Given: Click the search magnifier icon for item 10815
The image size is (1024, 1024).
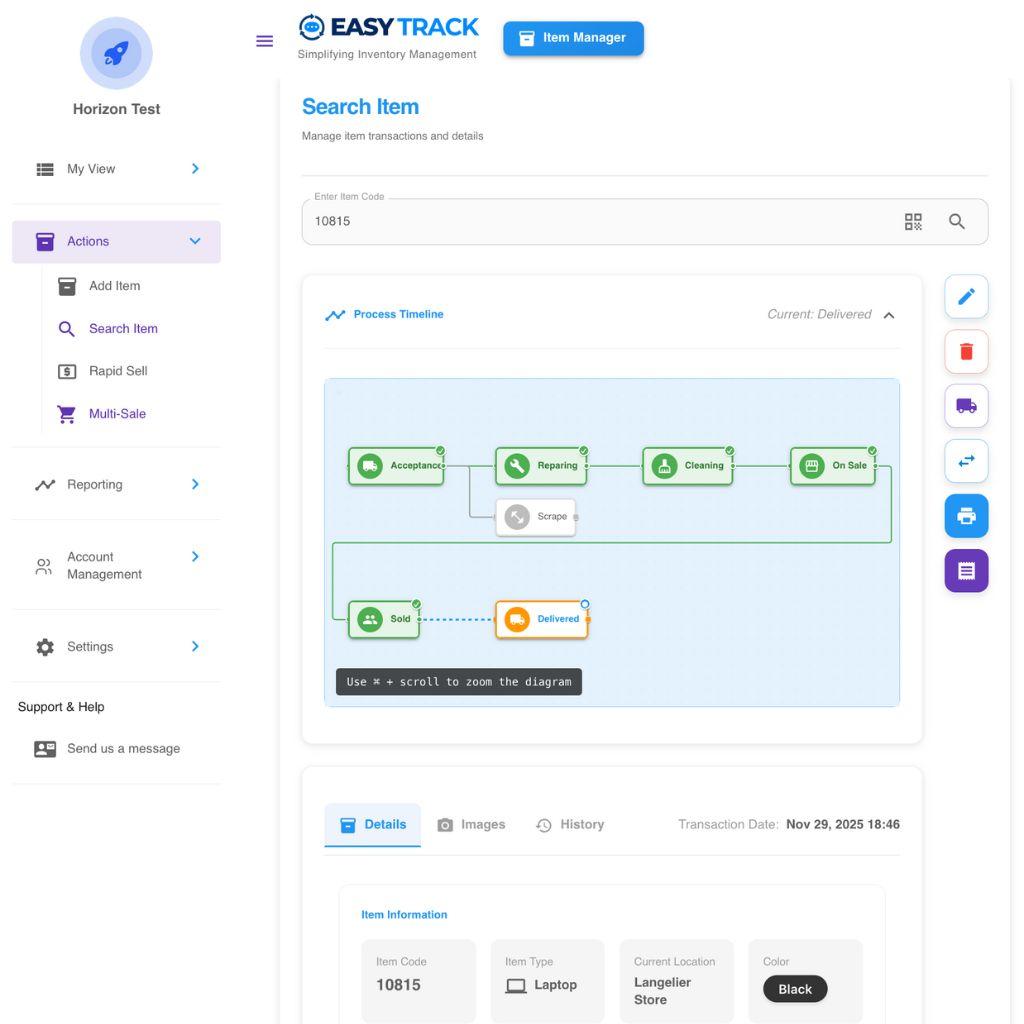Looking at the screenshot, I should pyautogui.click(x=957, y=221).
